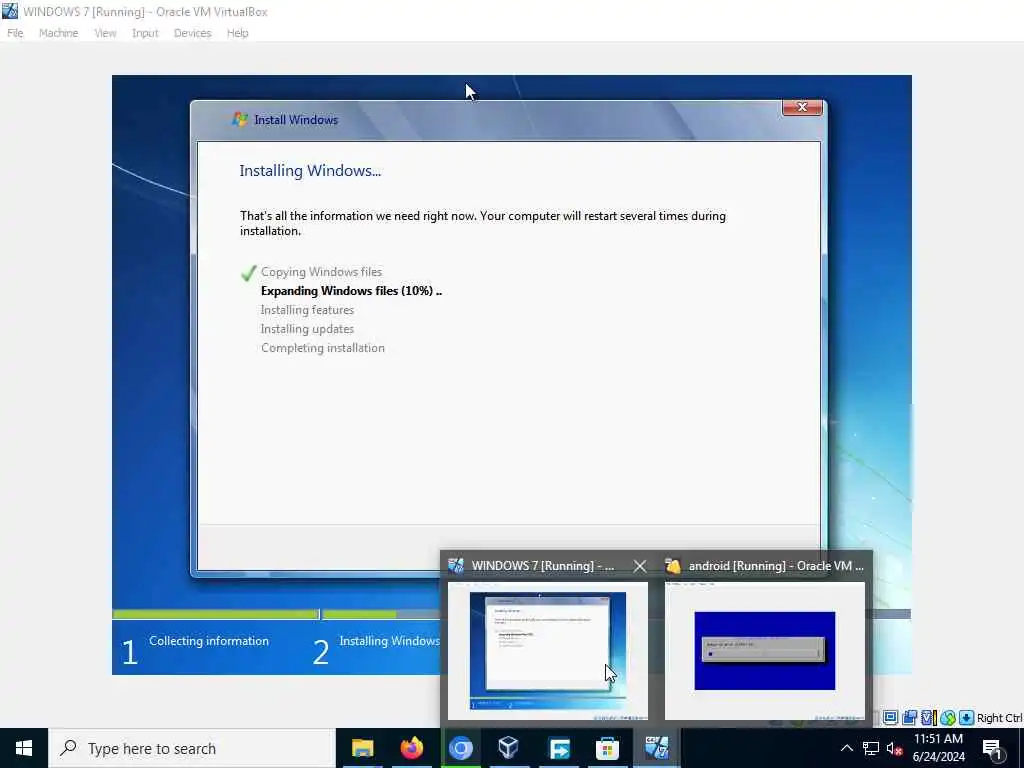
Task: Click the 'Installing Windows...' heading
Action: click(x=310, y=171)
